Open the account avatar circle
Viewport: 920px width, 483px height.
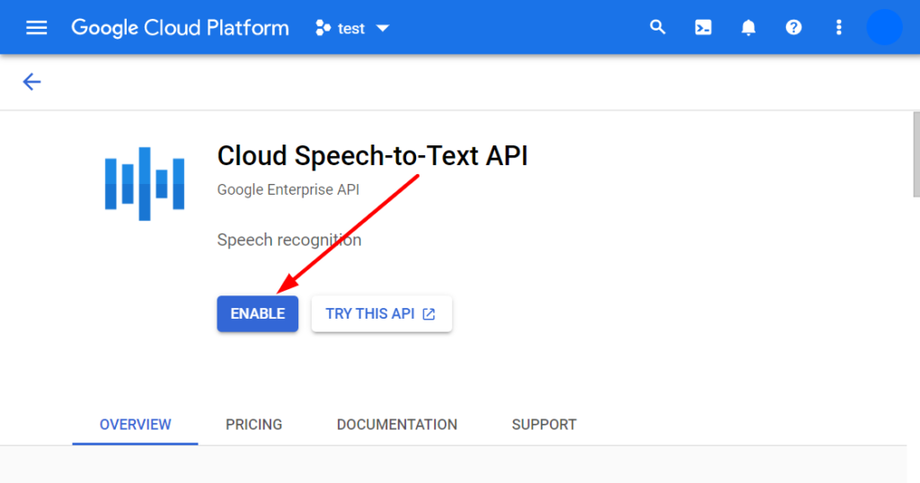point(884,28)
